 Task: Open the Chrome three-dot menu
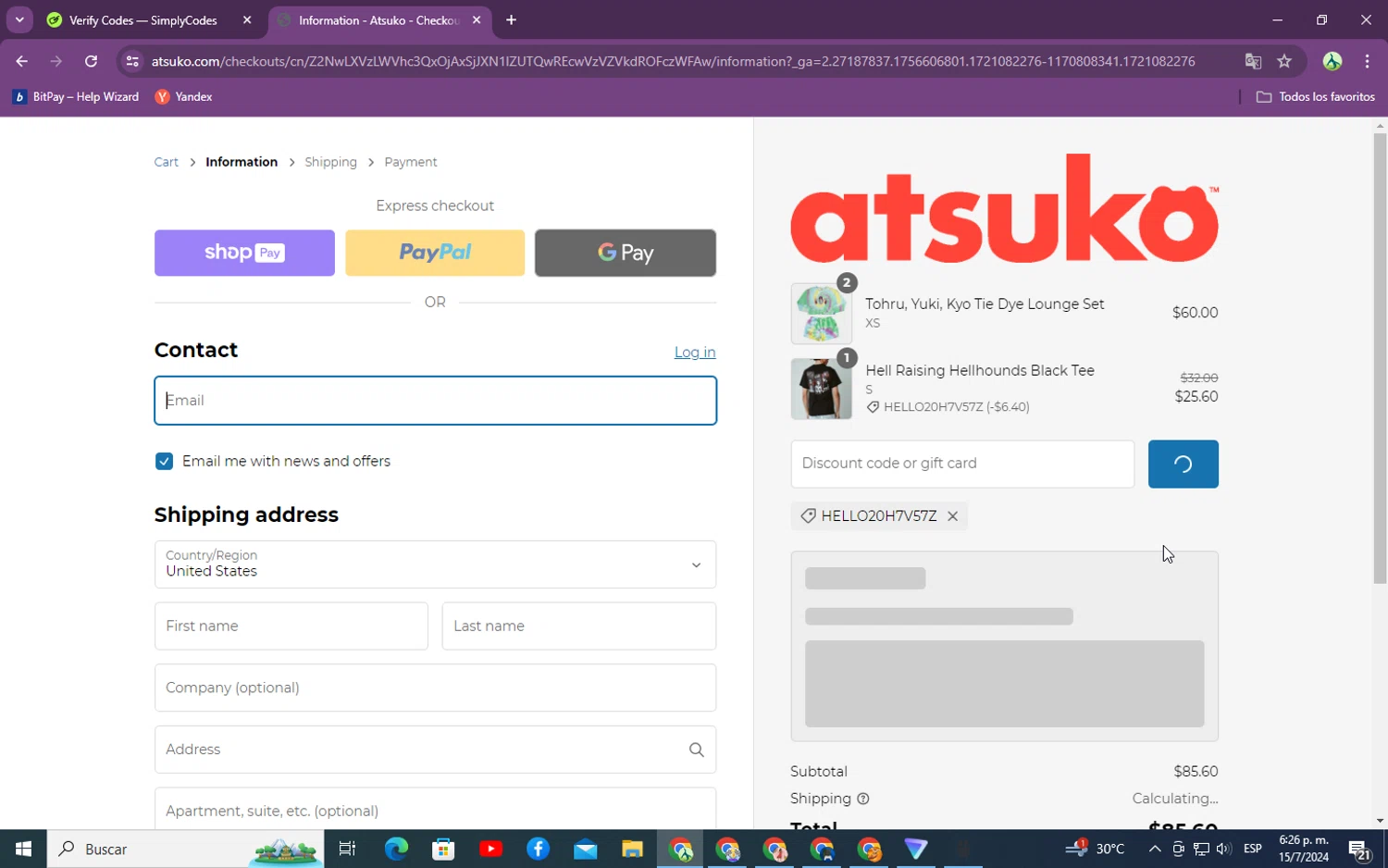1367,61
